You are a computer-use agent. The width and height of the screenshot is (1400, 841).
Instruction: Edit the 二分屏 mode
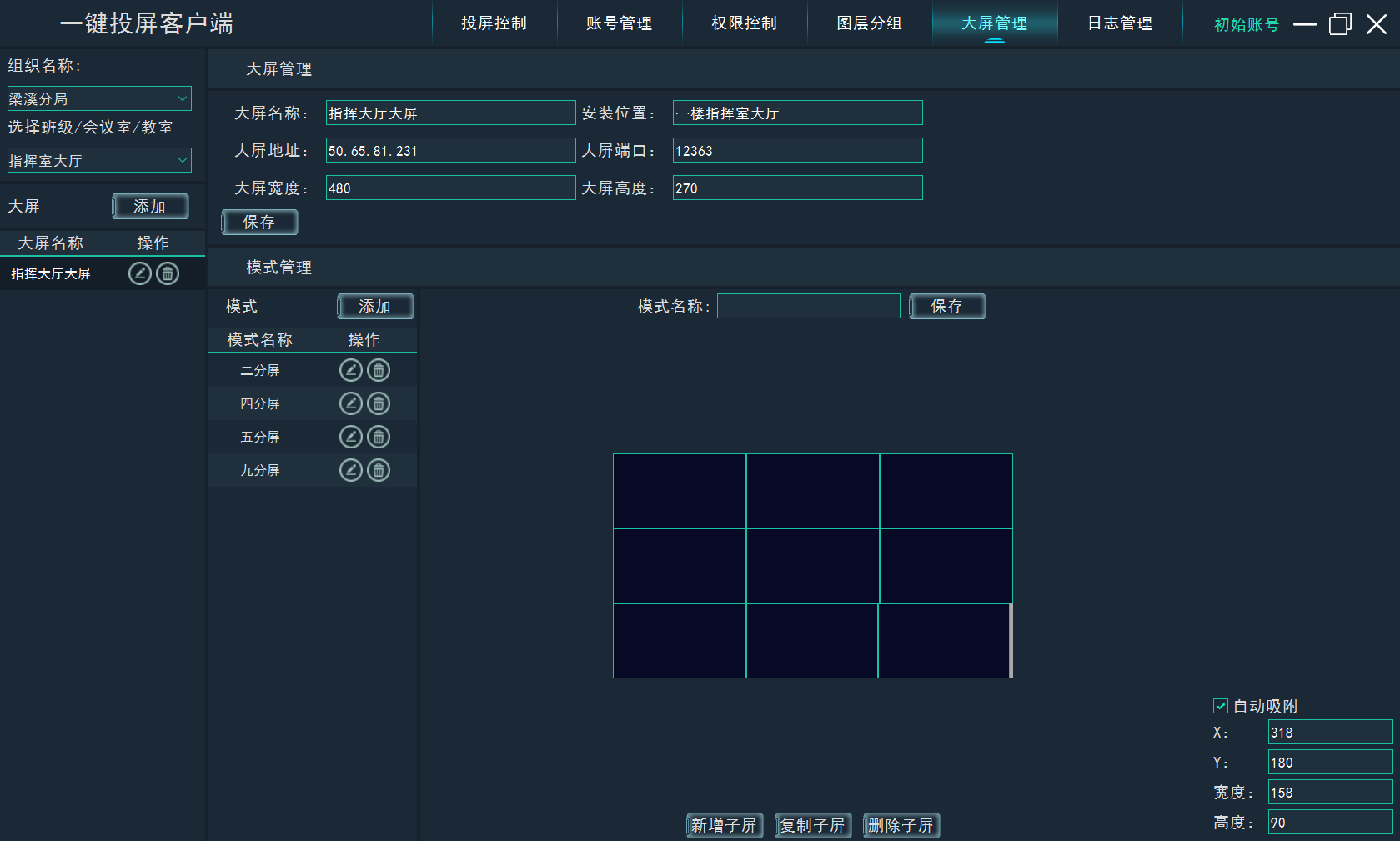coord(351,370)
